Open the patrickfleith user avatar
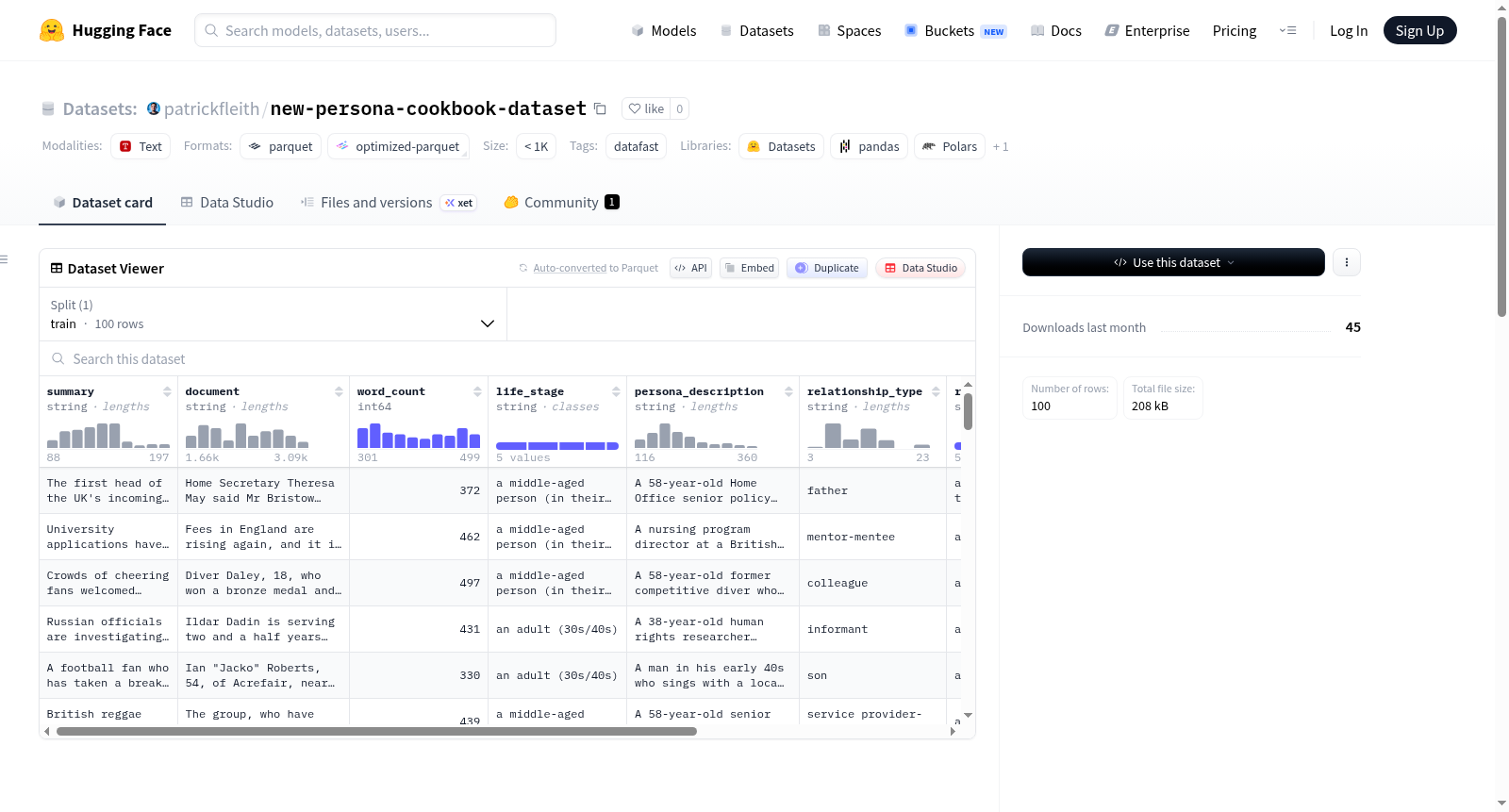 tap(154, 108)
